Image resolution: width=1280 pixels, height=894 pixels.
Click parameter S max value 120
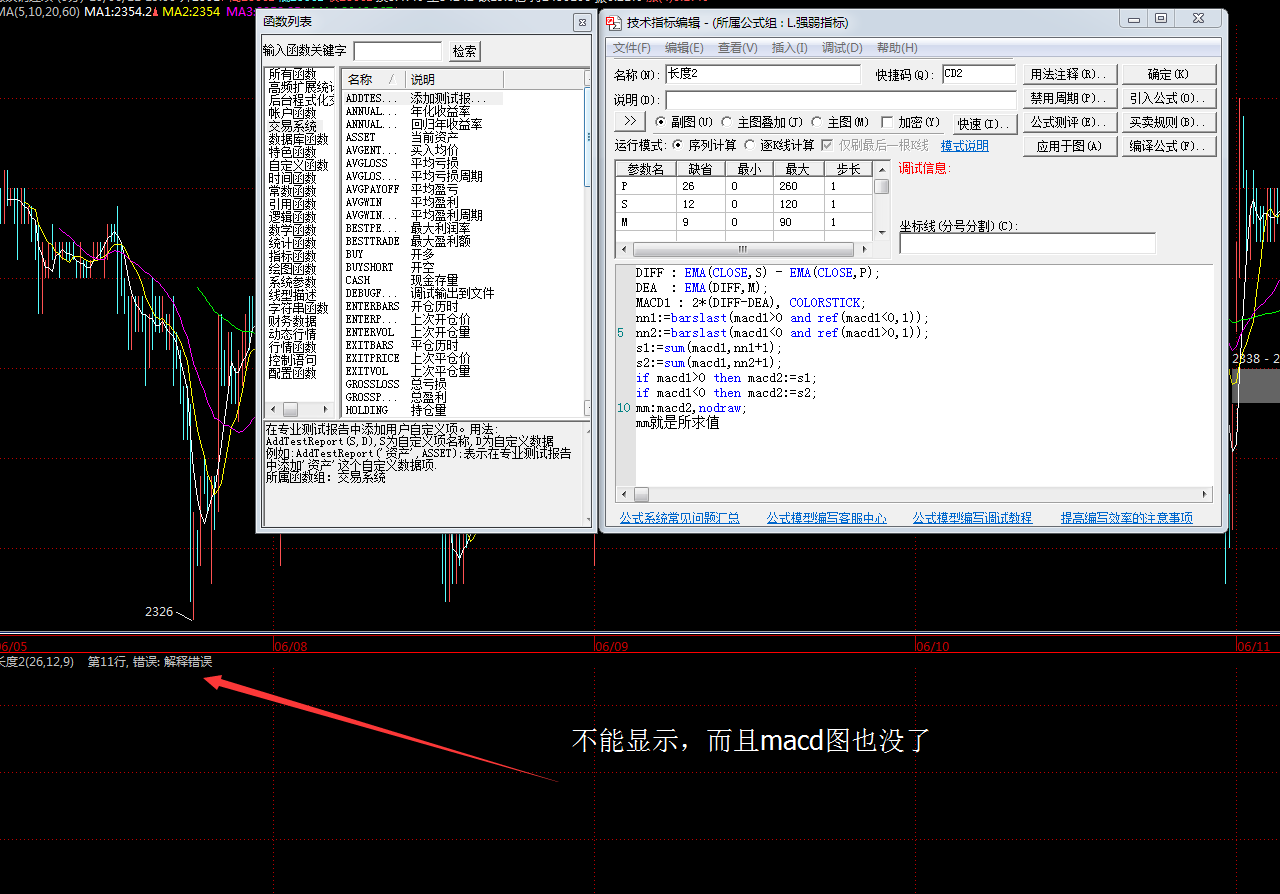[799, 204]
